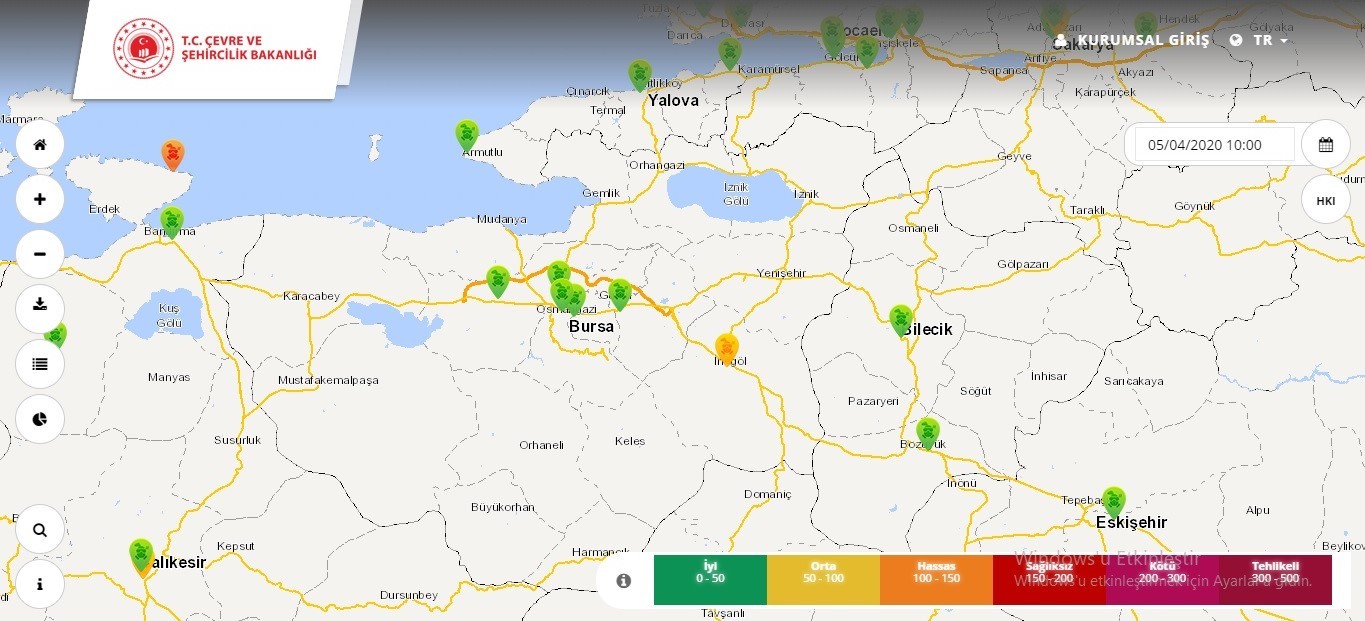Click the red marker near Erdek coast

pos(173,154)
